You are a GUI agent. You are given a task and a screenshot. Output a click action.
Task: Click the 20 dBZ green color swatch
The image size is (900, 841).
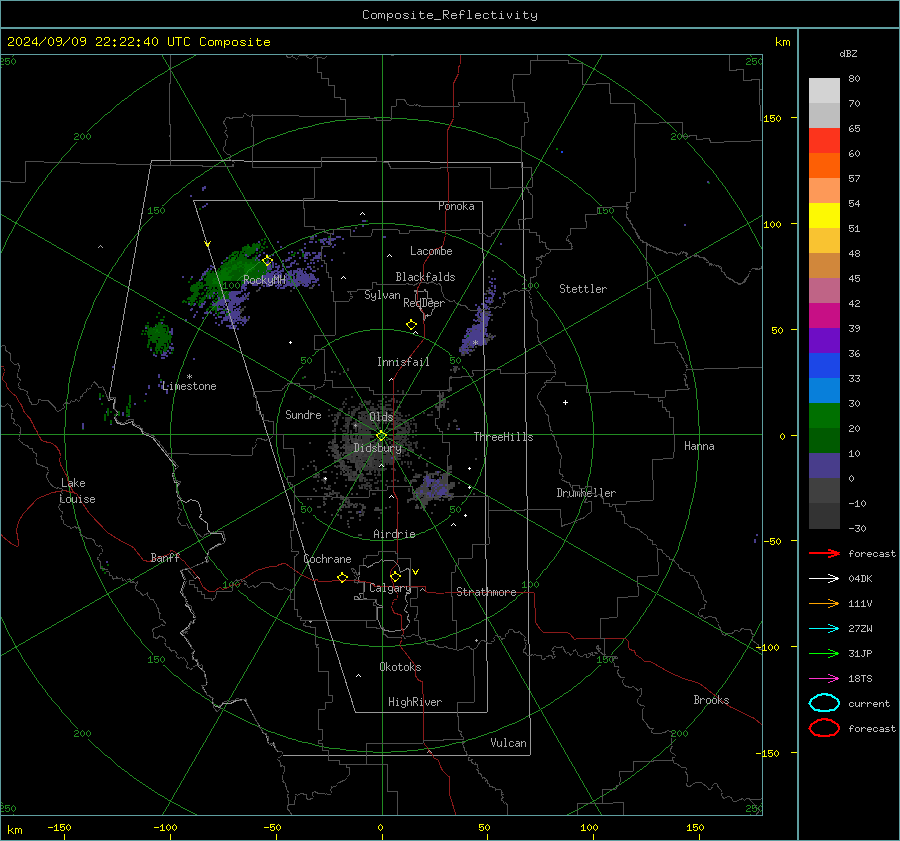(824, 415)
